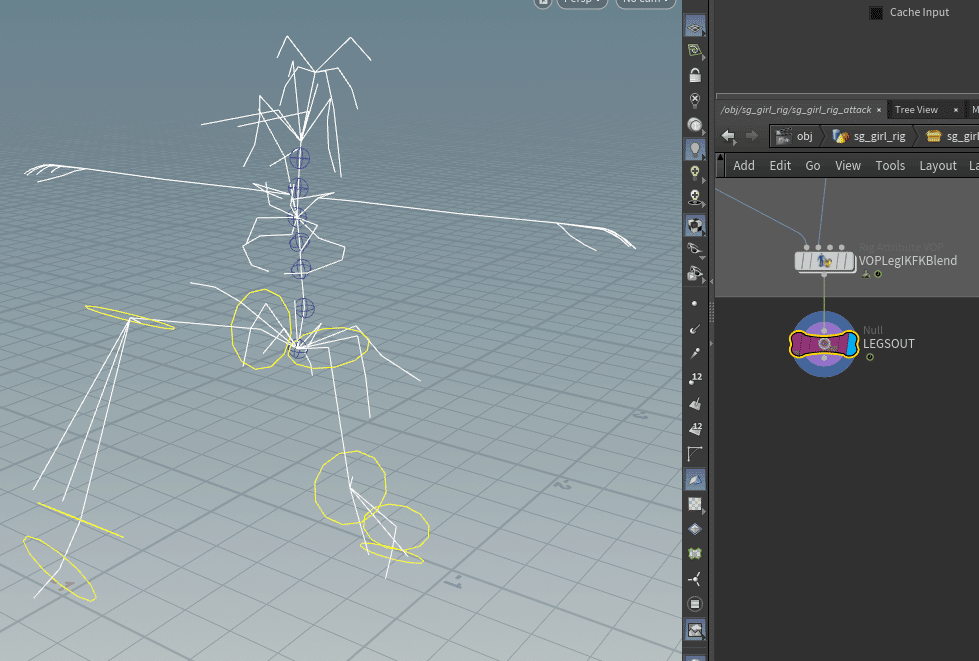Open the Persp view dropdown

click(582, 3)
